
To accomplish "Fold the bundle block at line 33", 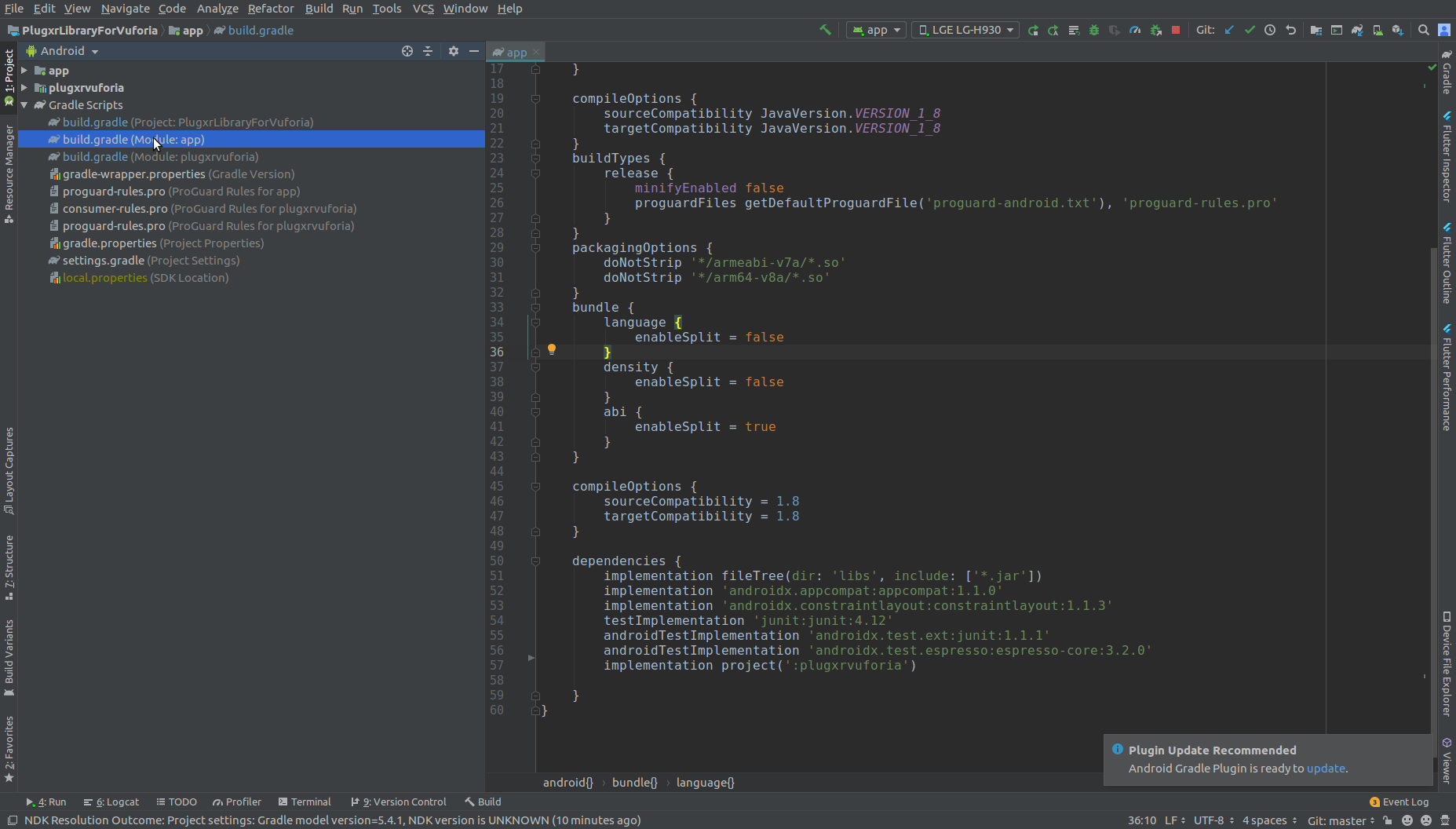I will (535, 308).
